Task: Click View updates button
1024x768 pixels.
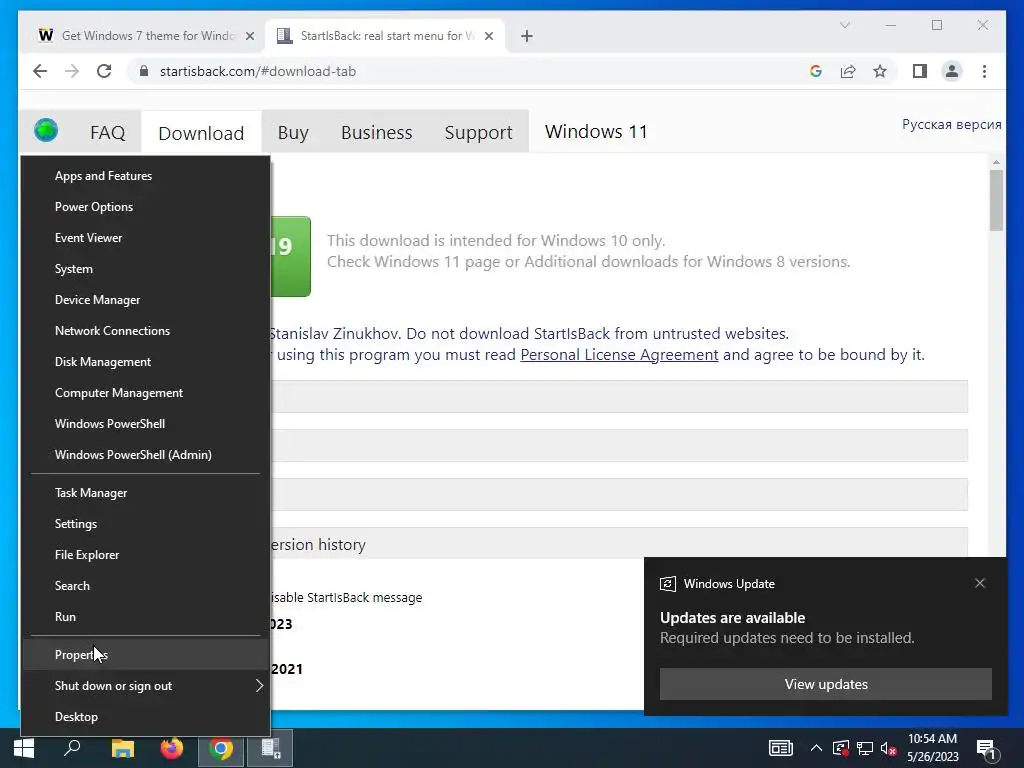Action: click(x=826, y=684)
